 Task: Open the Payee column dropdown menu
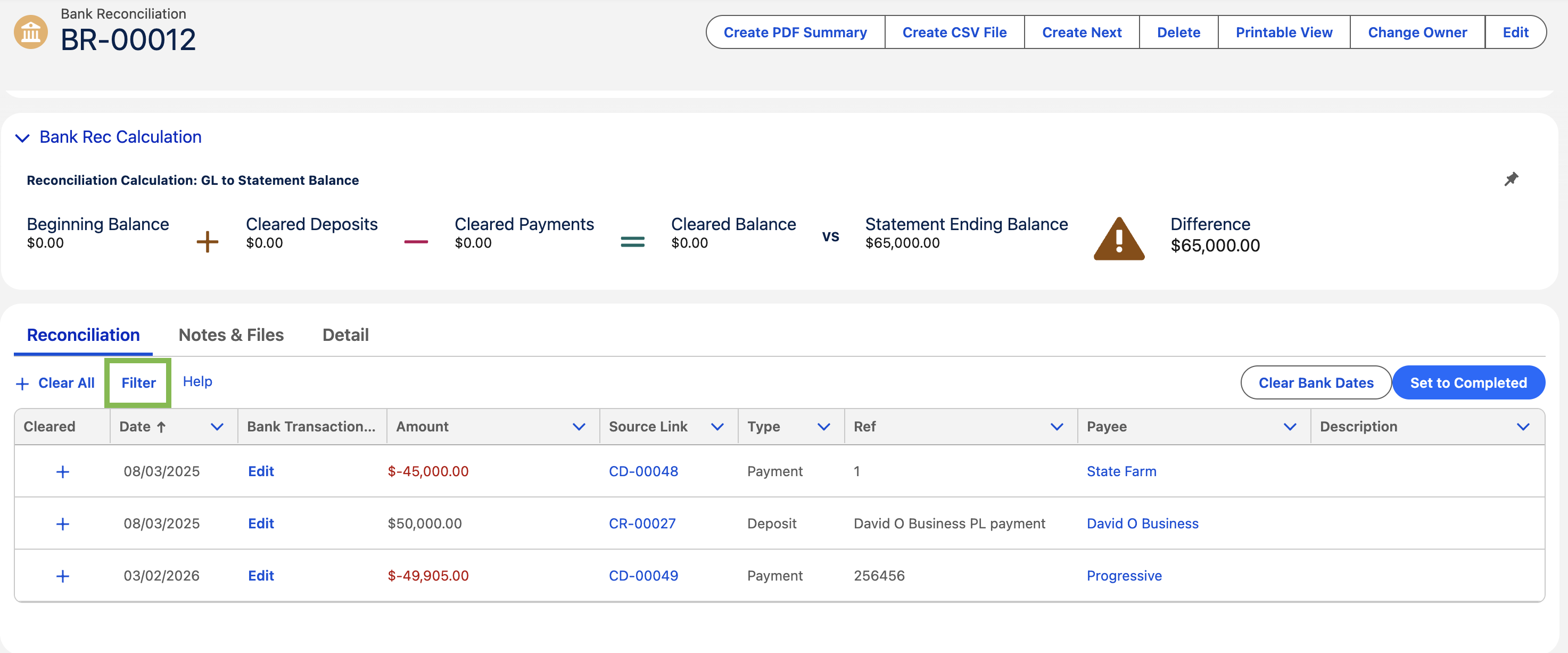click(x=1289, y=427)
